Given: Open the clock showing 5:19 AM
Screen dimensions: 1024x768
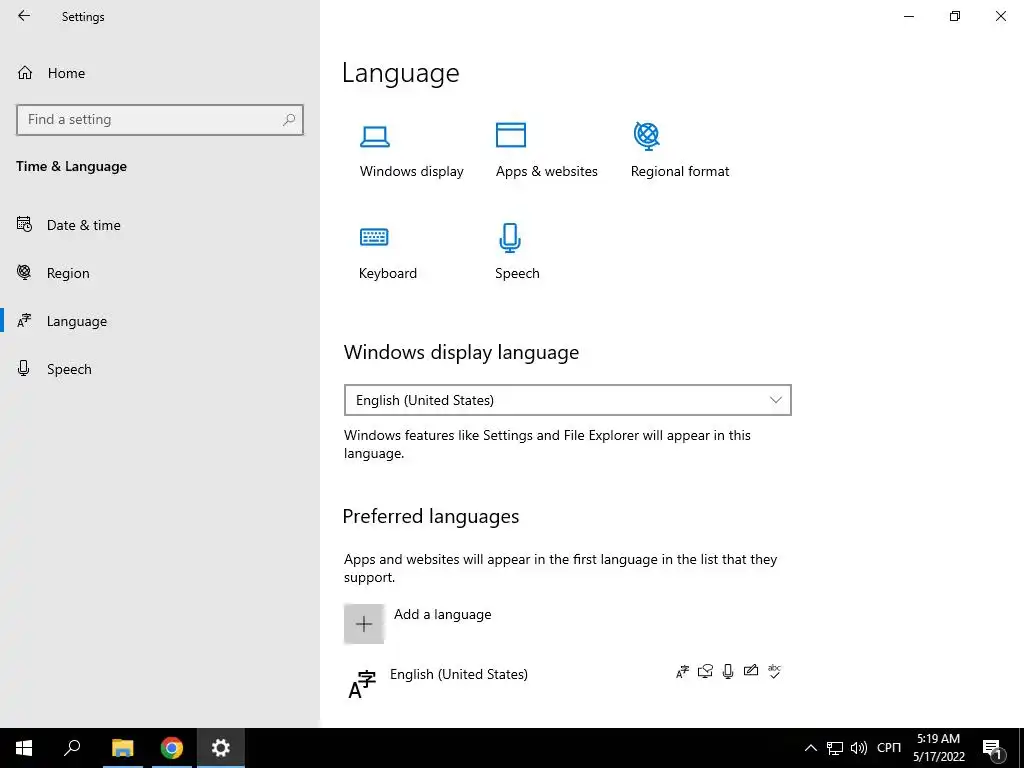Looking at the screenshot, I should click(938, 748).
